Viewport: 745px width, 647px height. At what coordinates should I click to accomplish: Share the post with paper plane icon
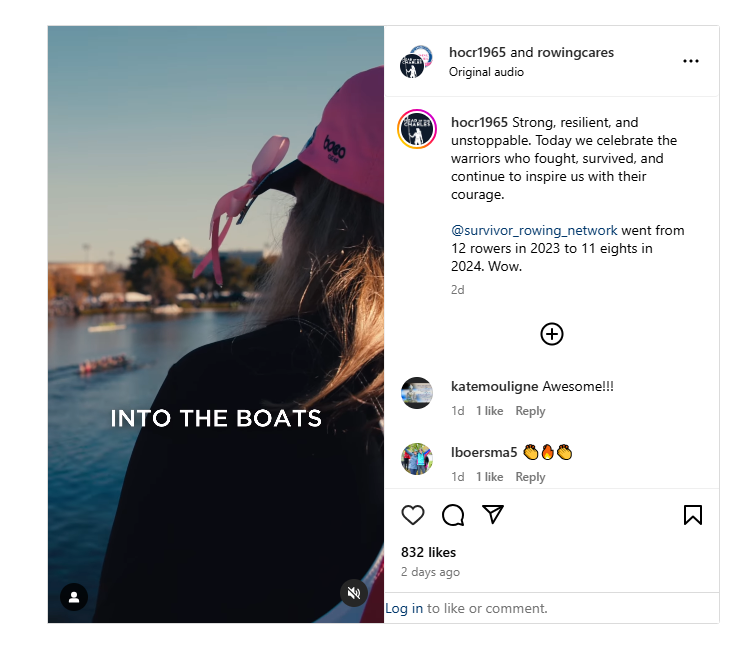point(493,514)
